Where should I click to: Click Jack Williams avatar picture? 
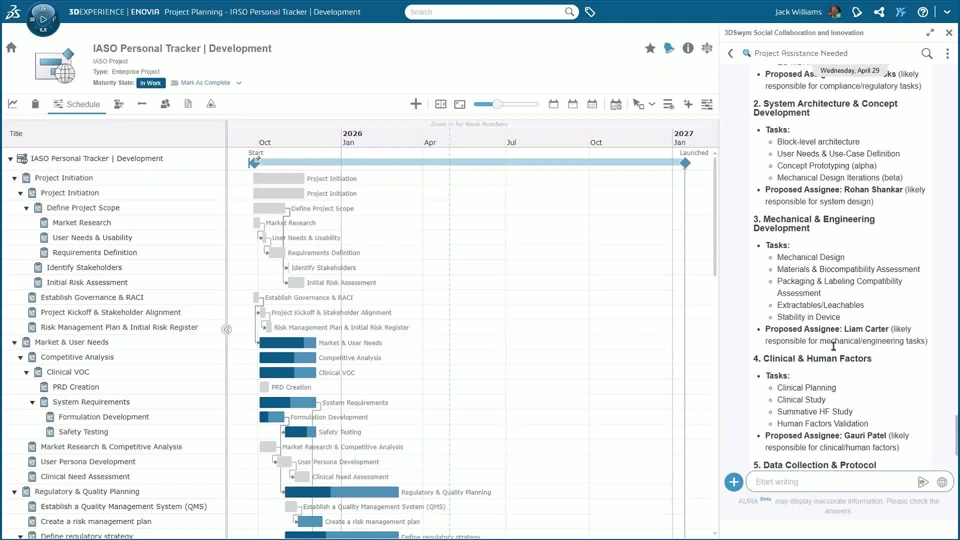[834, 12]
